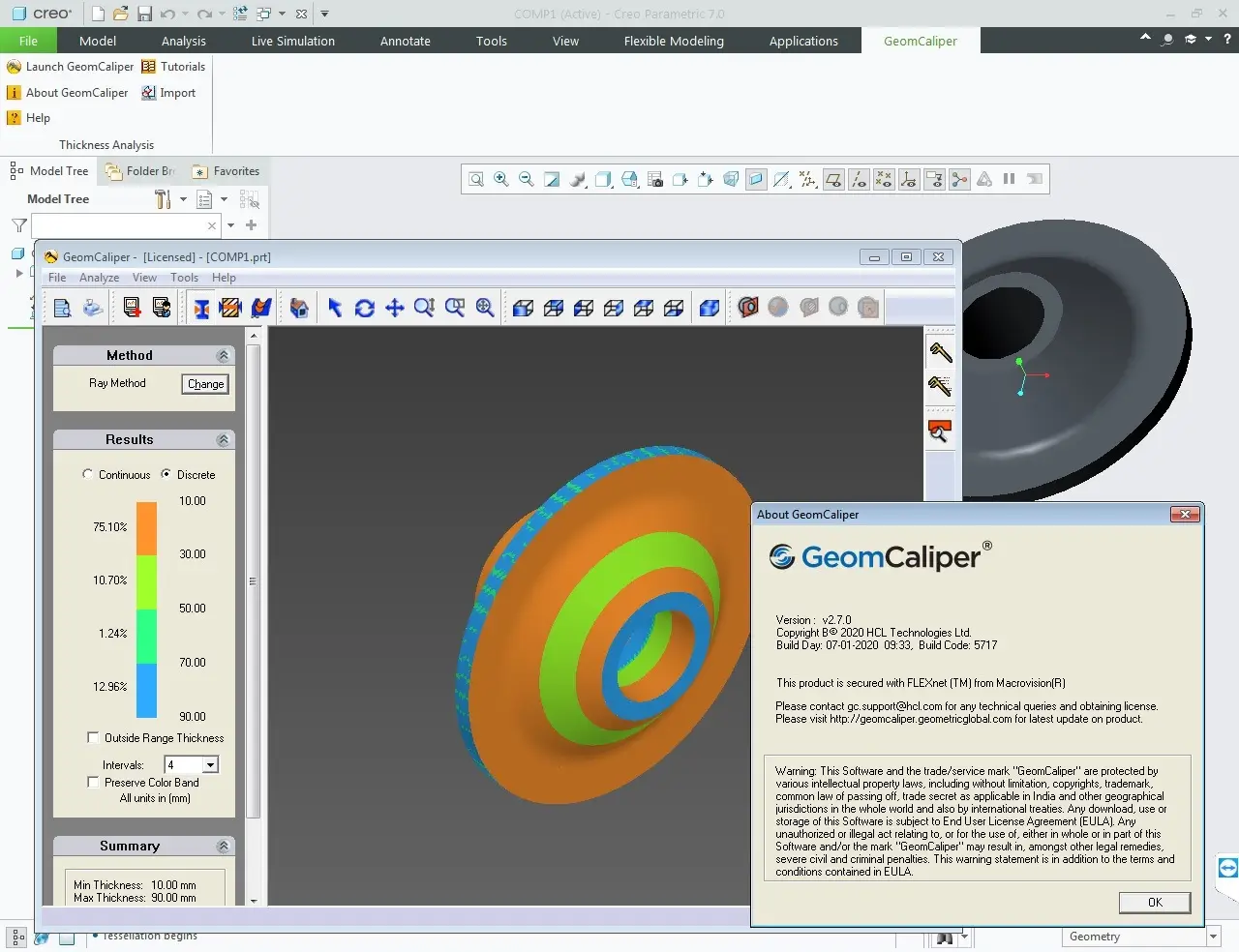Image resolution: width=1239 pixels, height=952 pixels.
Task: Click the add plus button beside tree search
Action: (x=252, y=225)
